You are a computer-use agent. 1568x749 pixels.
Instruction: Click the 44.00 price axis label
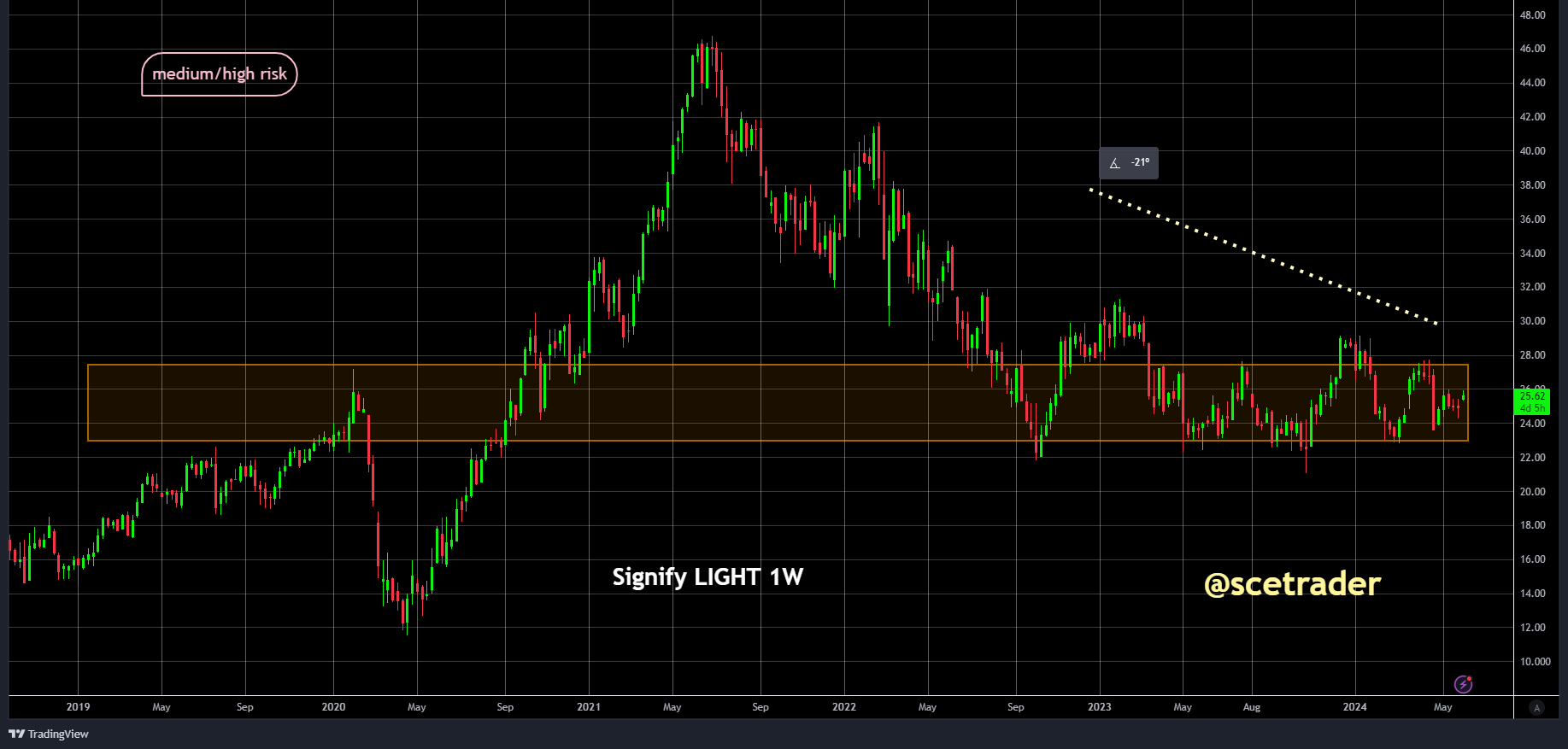1532,83
